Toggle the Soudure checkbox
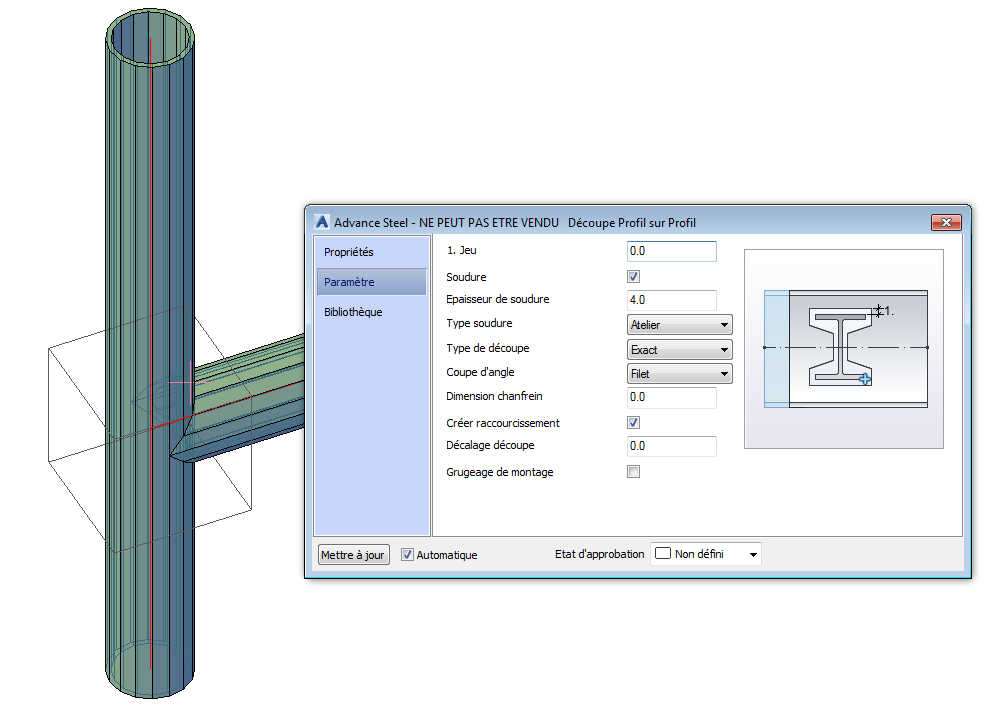This screenshot has height=712, width=993. pos(633,277)
